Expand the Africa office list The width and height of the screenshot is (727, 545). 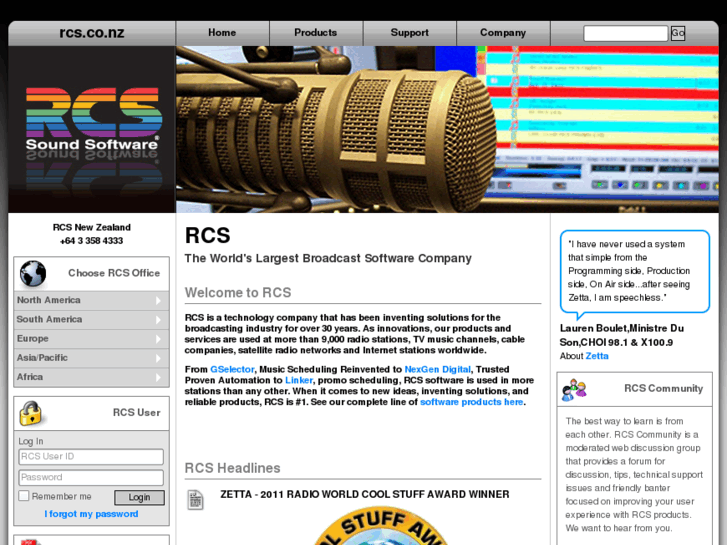(x=91, y=377)
